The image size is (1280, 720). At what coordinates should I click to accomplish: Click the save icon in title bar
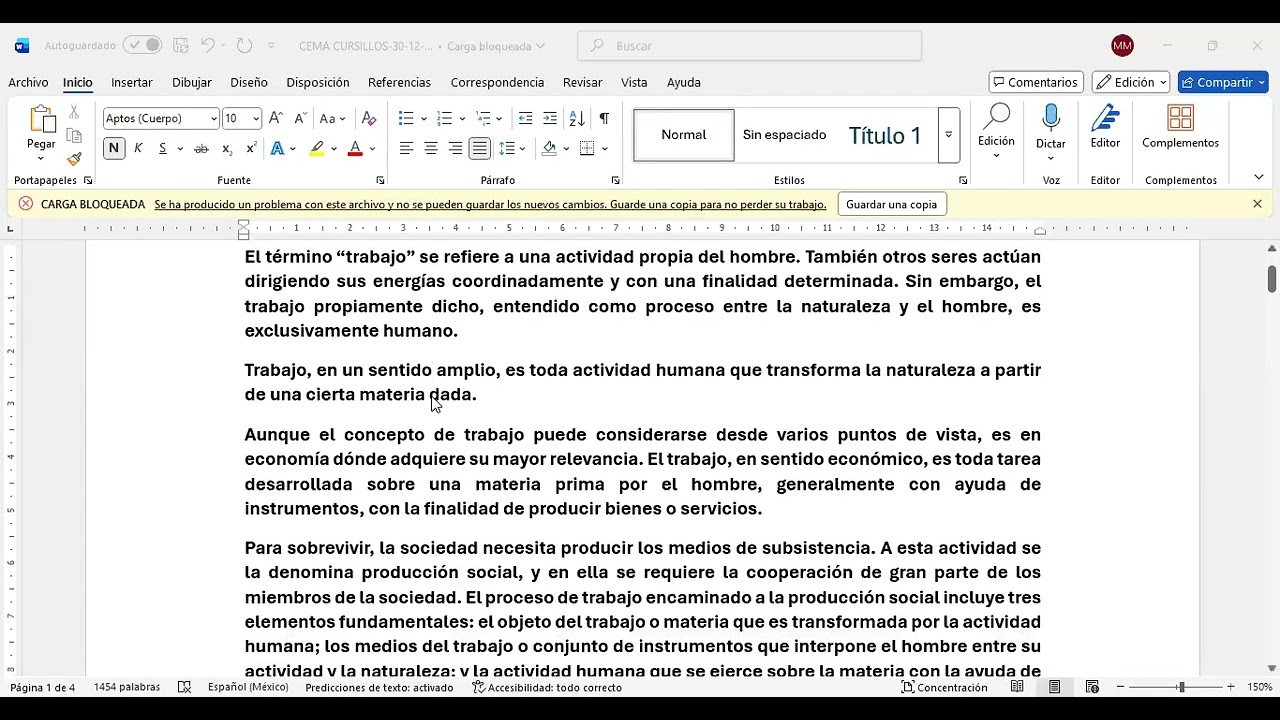pos(181,45)
